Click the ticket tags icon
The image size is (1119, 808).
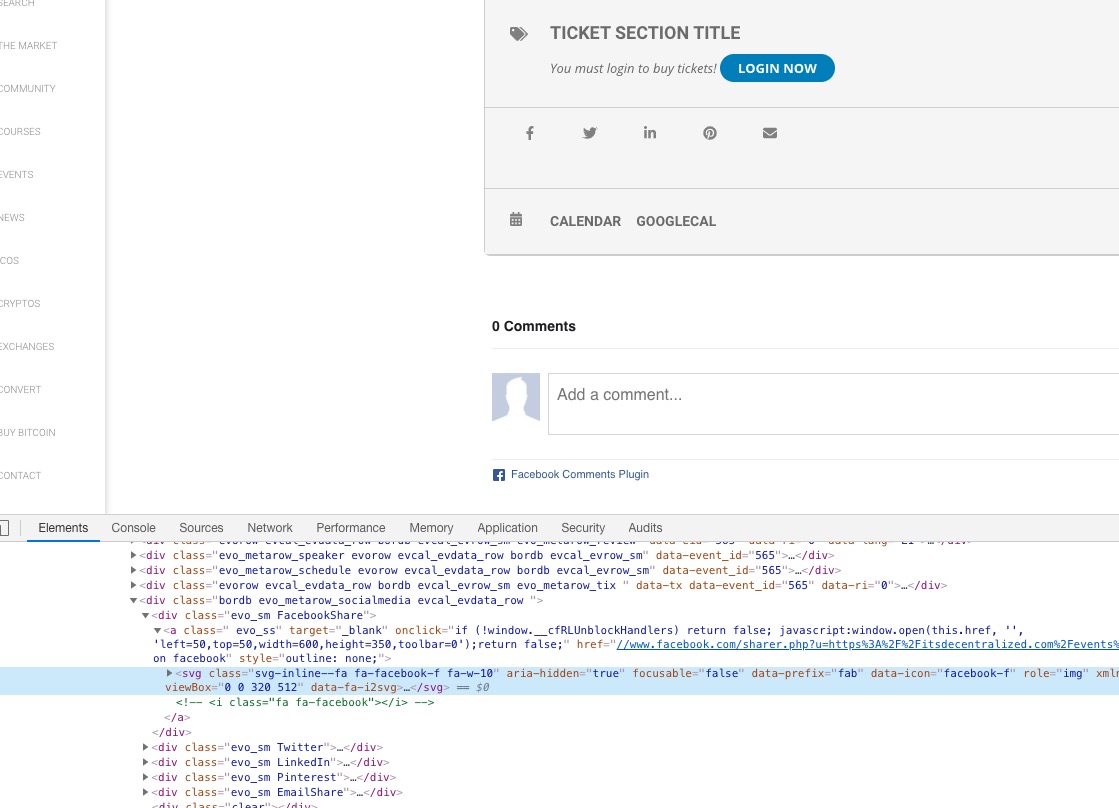tap(519, 34)
